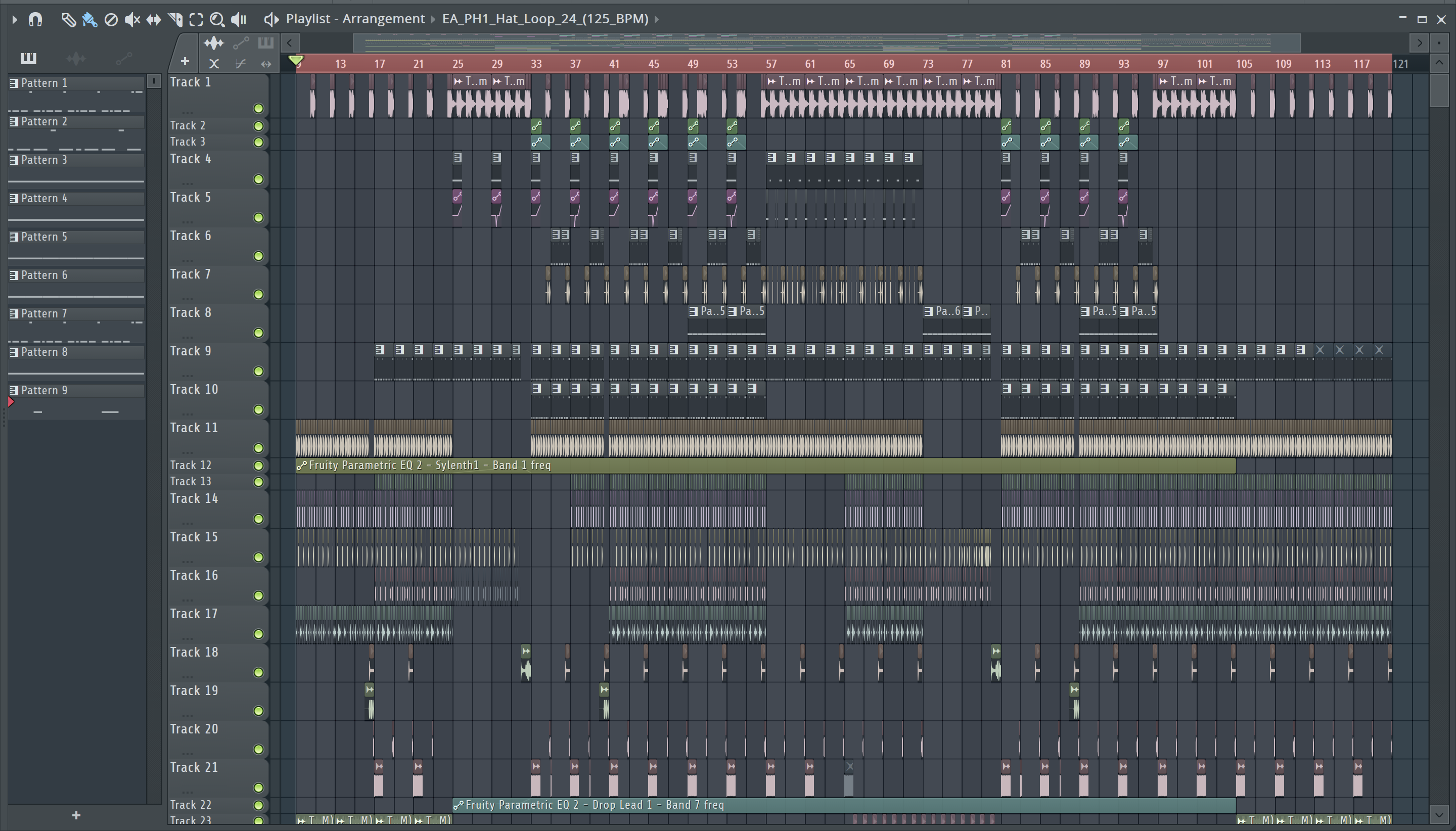Mute Track 12 with its green switch

pyautogui.click(x=258, y=465)
